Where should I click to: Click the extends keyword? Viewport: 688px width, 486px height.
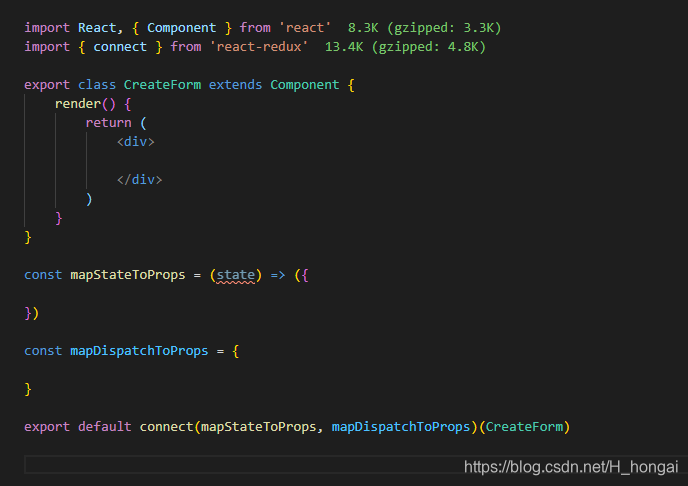(x=235, y=84)
